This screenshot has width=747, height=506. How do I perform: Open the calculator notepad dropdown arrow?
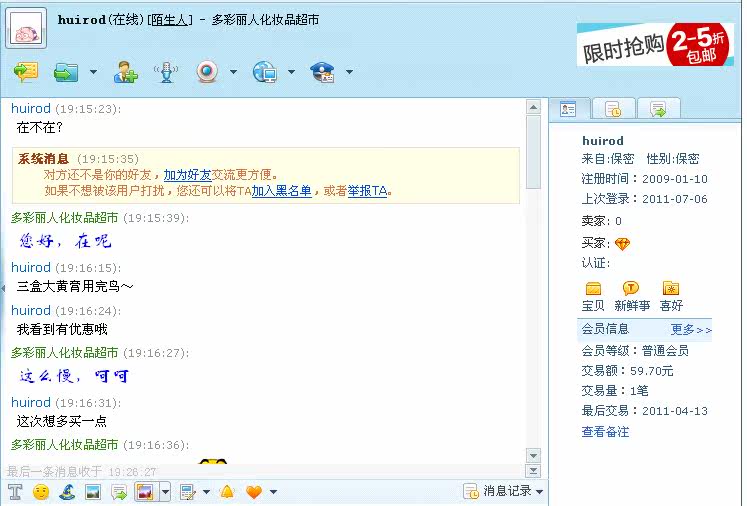click(x=206, y=492)
